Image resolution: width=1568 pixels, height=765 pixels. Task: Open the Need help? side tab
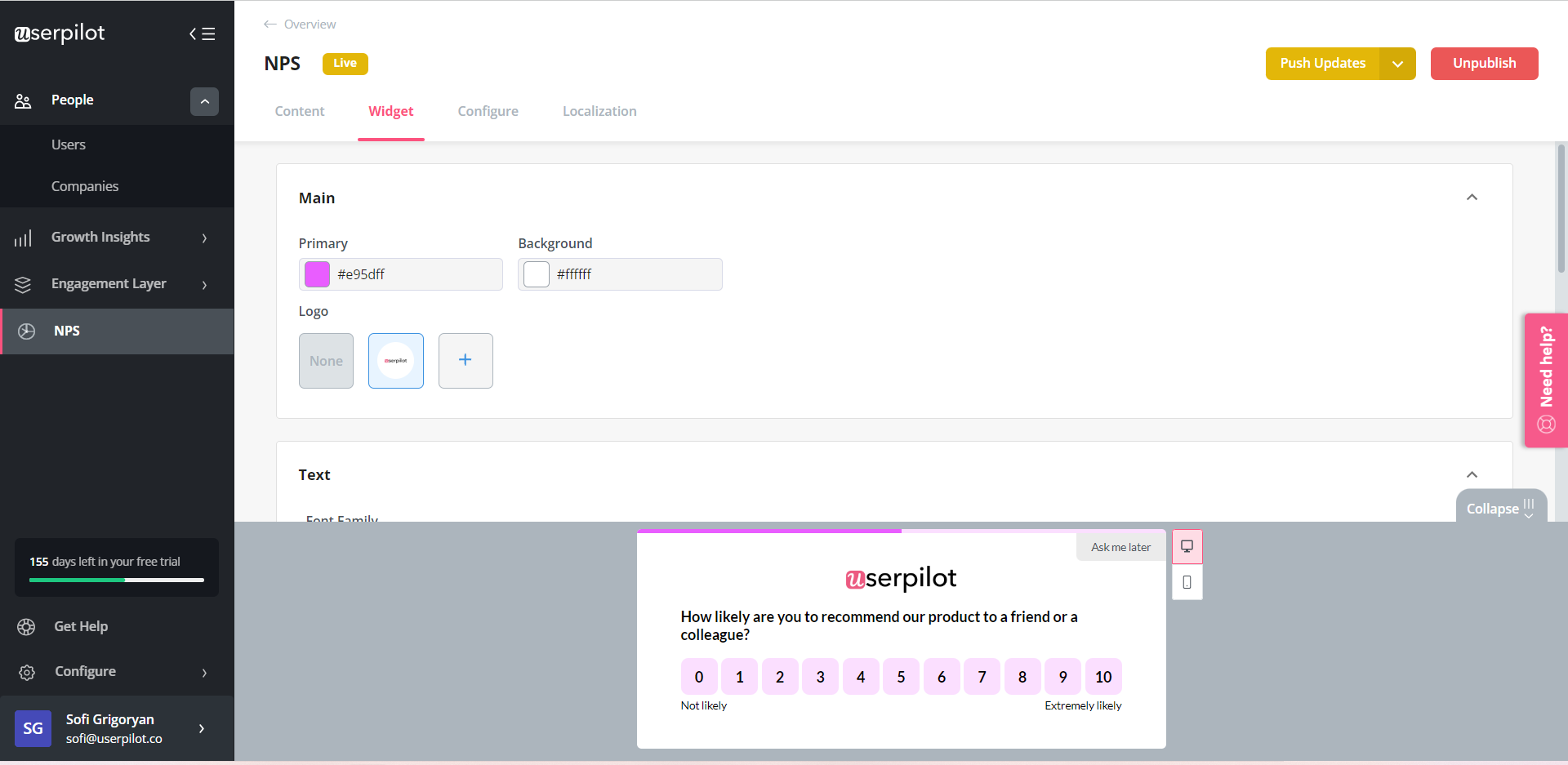coord(1546,380)
